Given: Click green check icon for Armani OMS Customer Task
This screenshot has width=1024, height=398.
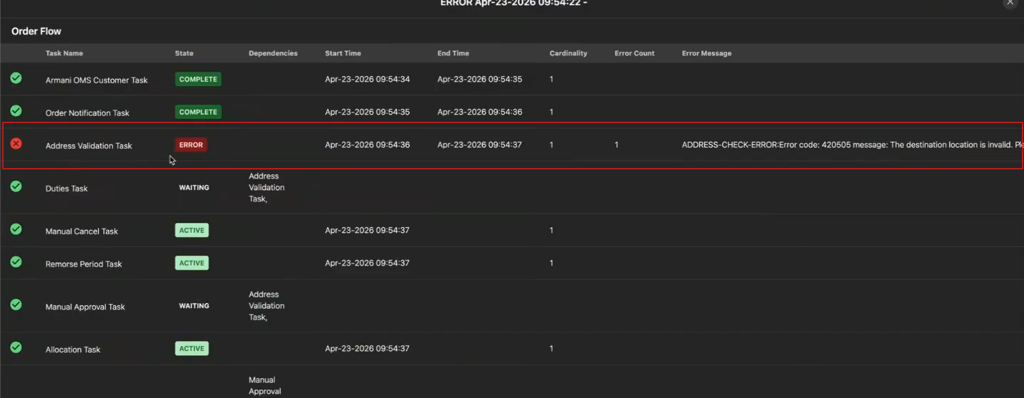Looking at the screenshot, I should click(x=16, y=78).
